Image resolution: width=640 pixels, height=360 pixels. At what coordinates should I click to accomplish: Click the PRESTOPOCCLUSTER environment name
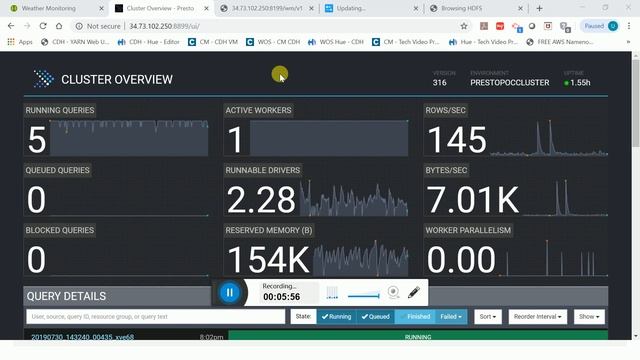(510, 82)
